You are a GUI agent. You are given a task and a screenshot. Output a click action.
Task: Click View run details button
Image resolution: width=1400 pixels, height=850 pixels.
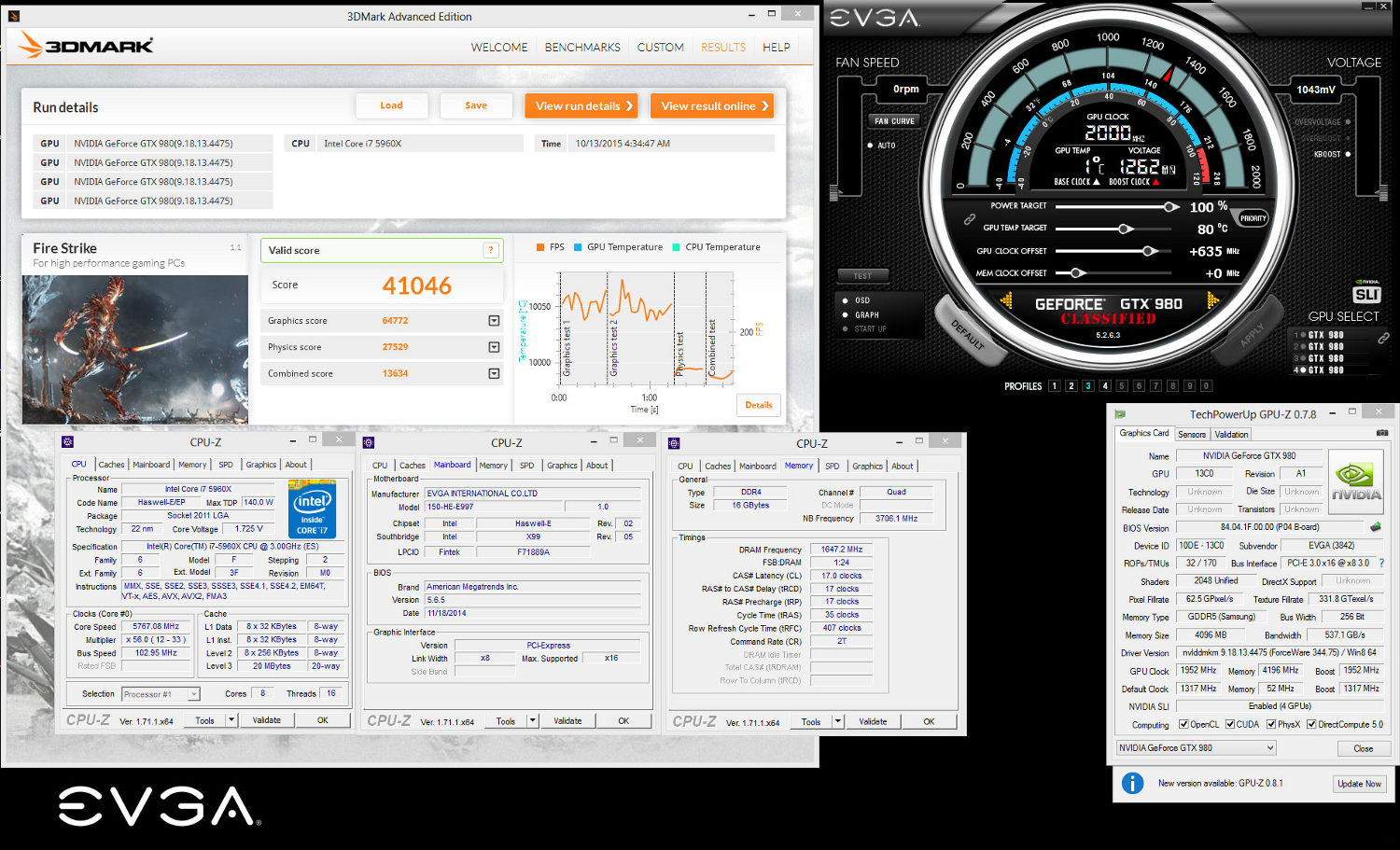coord(582,105)
